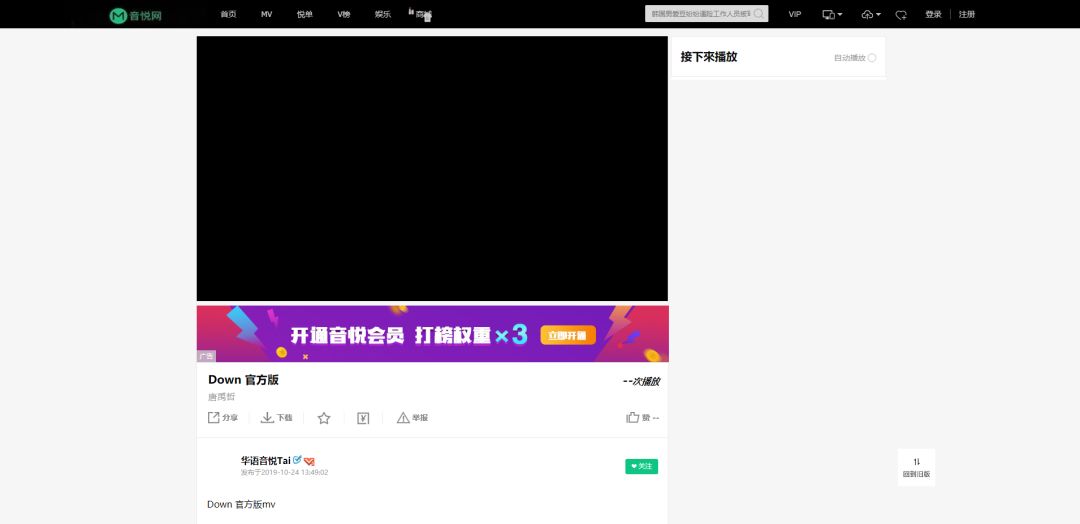Click the ¥ reward icon
The width and height of the screenshot is (1080, 524).
tap(363, 418)
